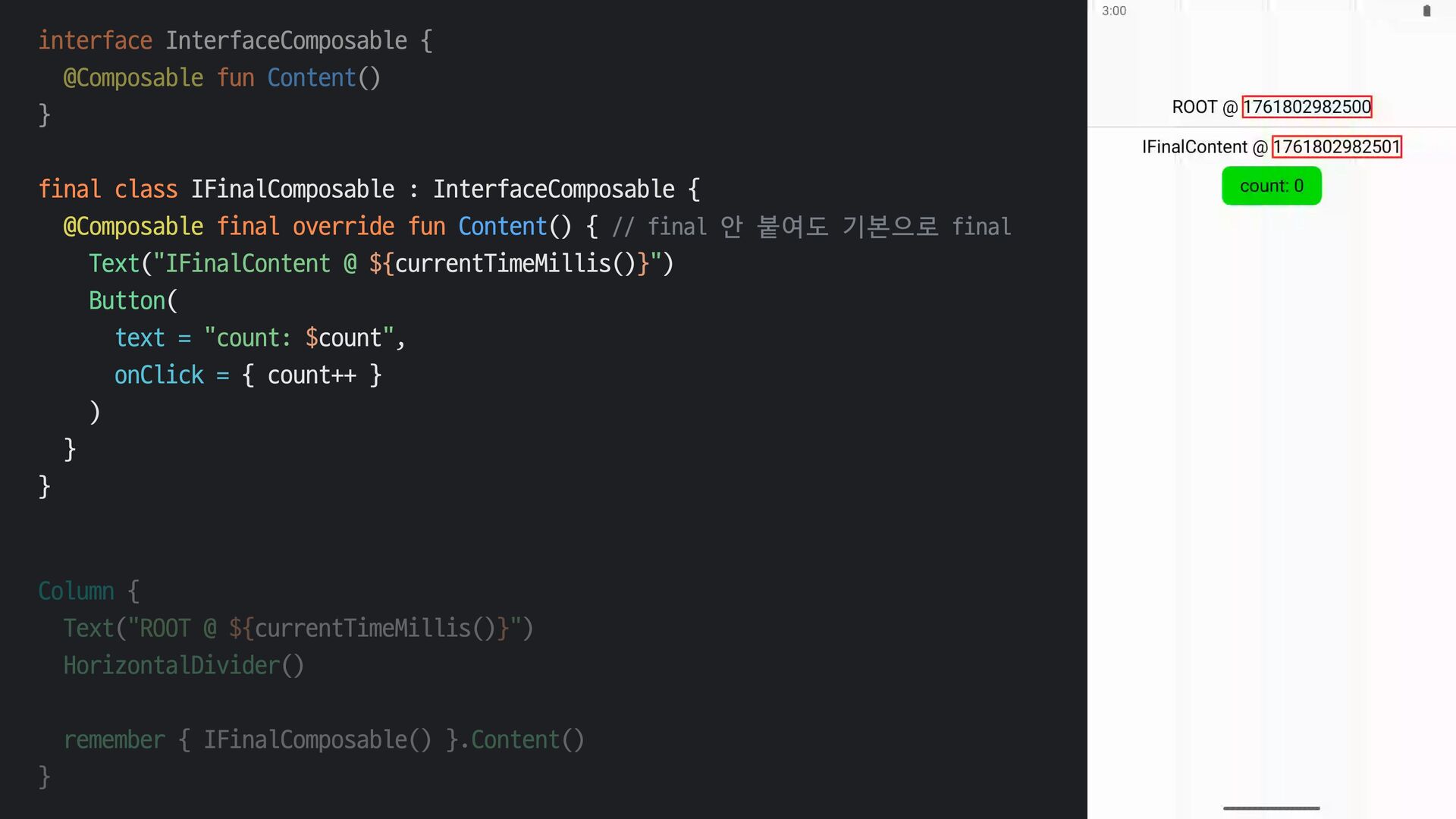Click the @Composable annotation in the interface
1456x819 pixels.
point(133,77)
